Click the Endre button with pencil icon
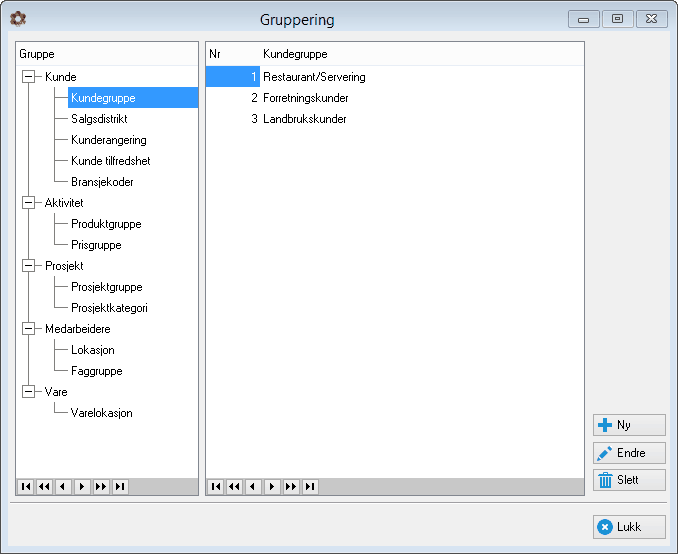The image size is (678, 554). [x=629, y=453]
